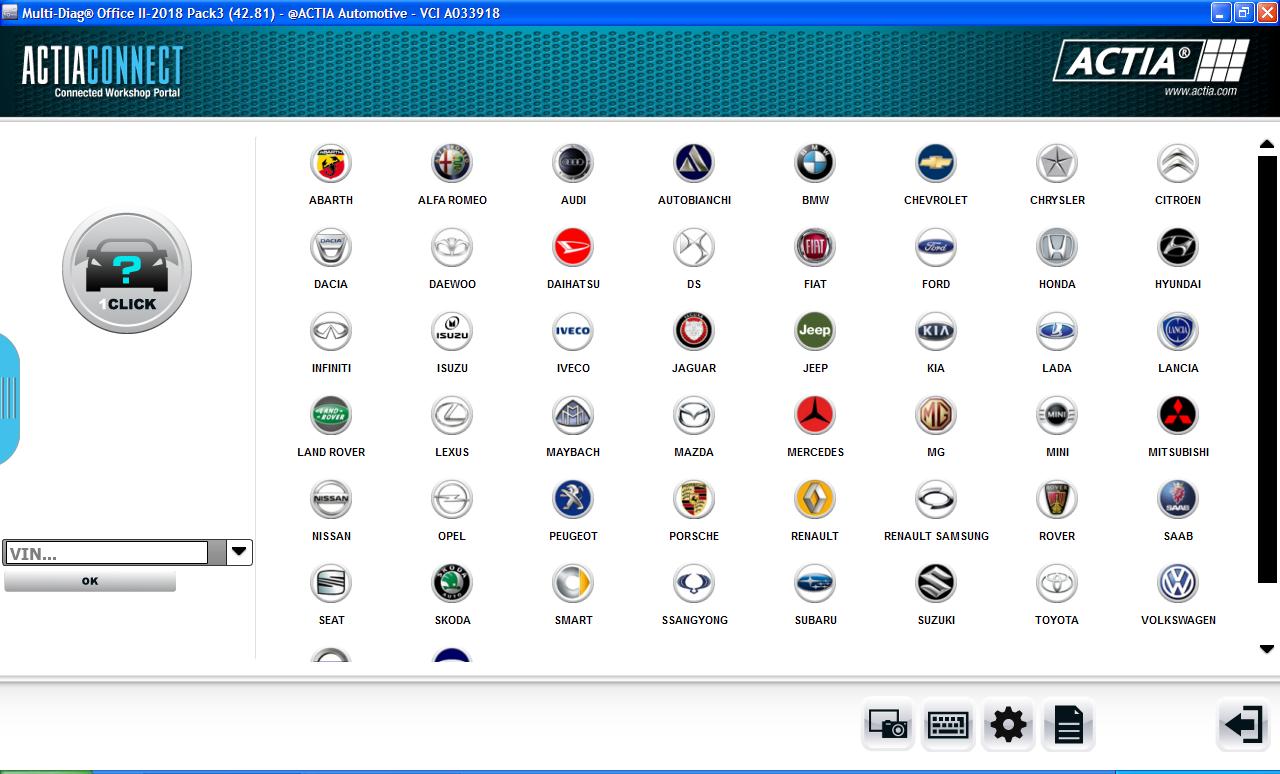Choose the Volkswagen VW icon
The width and height of the screenshot is (1280, 774).
click(x=1178, y=583)
